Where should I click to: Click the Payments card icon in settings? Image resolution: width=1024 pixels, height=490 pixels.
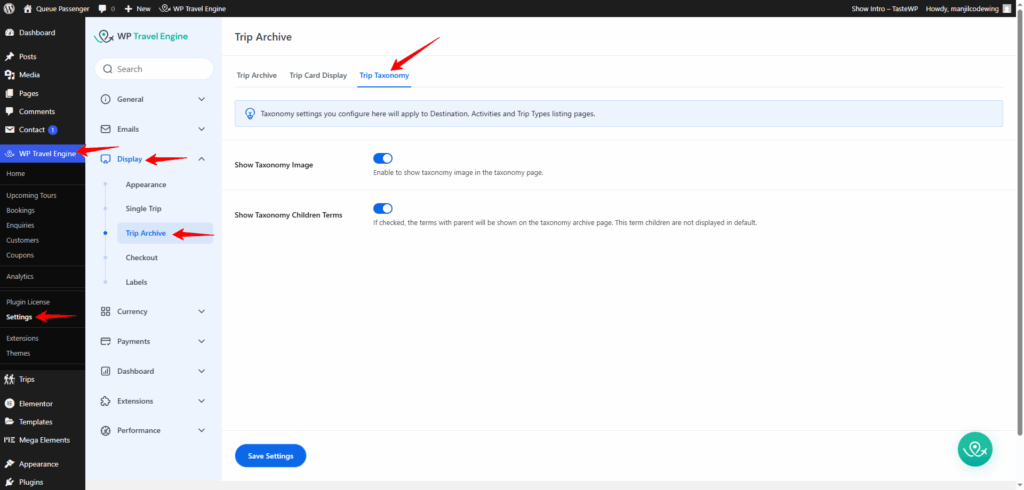[106, 341]
